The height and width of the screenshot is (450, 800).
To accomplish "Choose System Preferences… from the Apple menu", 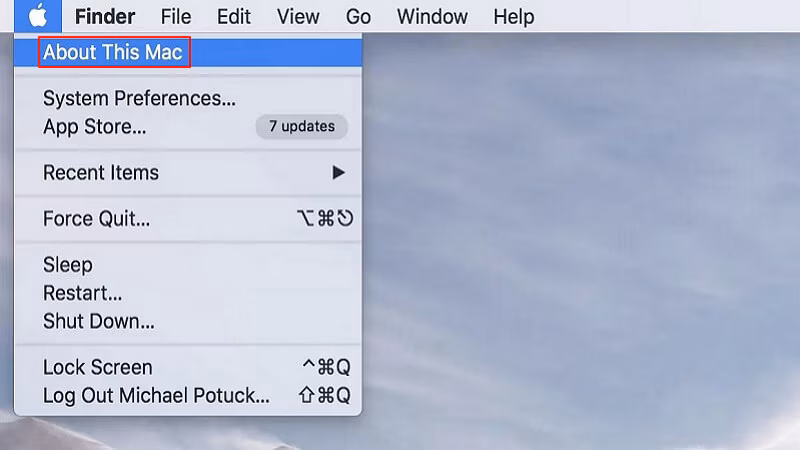I will coord(188,98).
